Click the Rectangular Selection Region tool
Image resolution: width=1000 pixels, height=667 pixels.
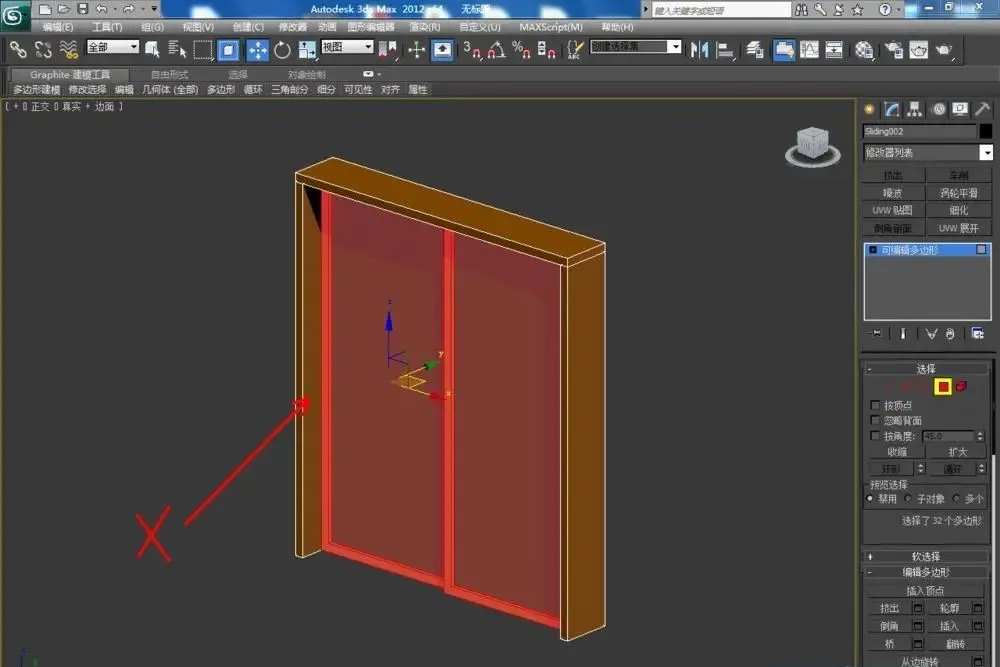[x=203, y=49]
